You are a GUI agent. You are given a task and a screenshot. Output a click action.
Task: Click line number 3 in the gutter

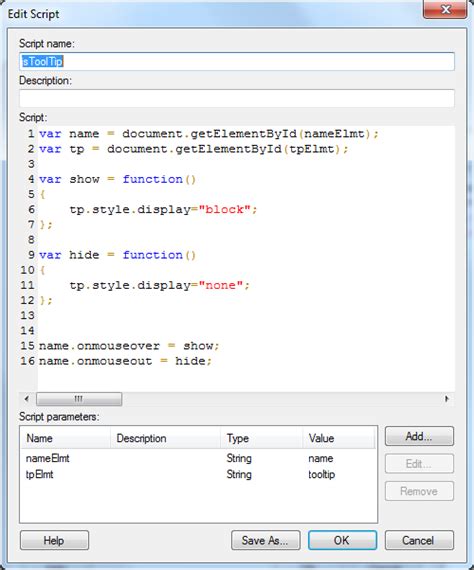(31, 164)
